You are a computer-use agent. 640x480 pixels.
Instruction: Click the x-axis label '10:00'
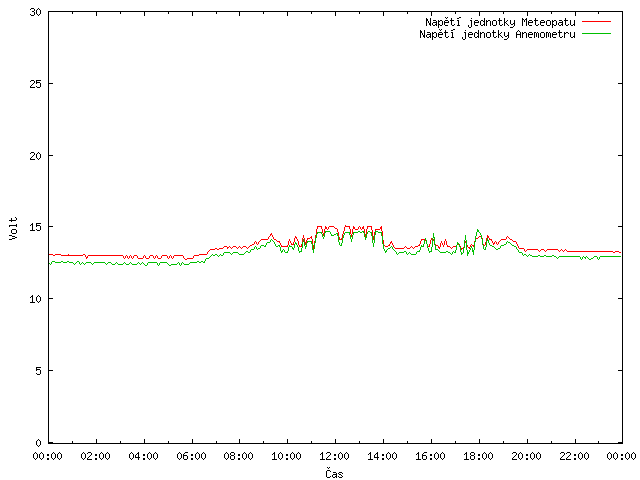[x=287, y=456]
